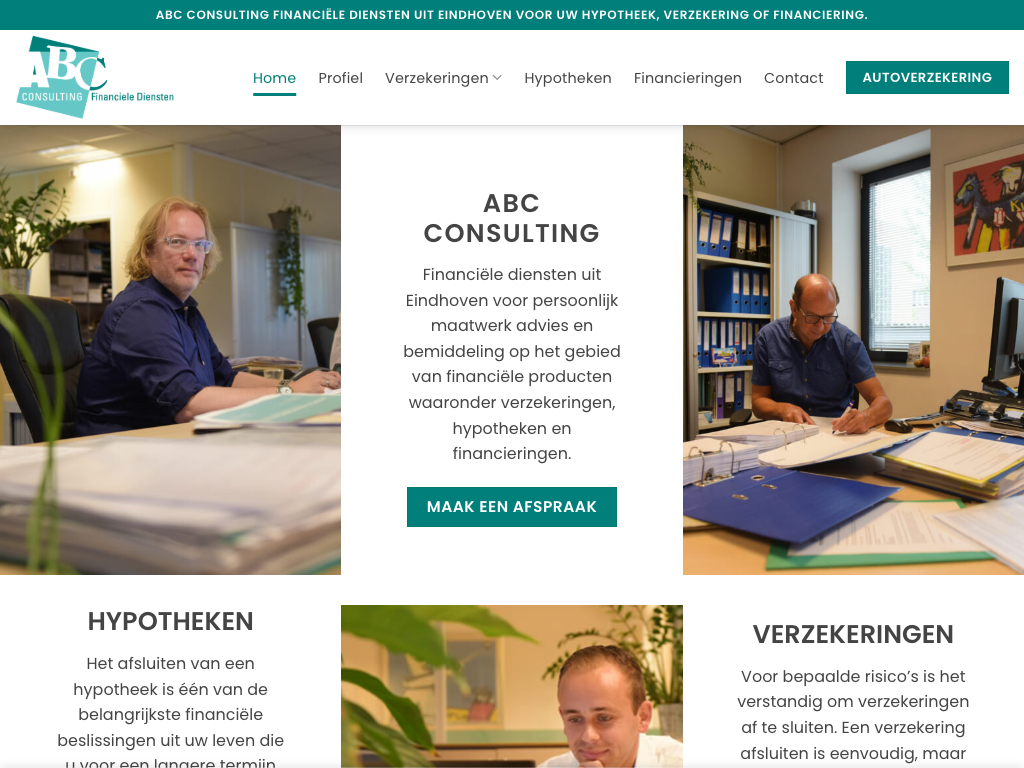
Task: Click the Financiële diensten intro paragraph
Action: (511, 364)
